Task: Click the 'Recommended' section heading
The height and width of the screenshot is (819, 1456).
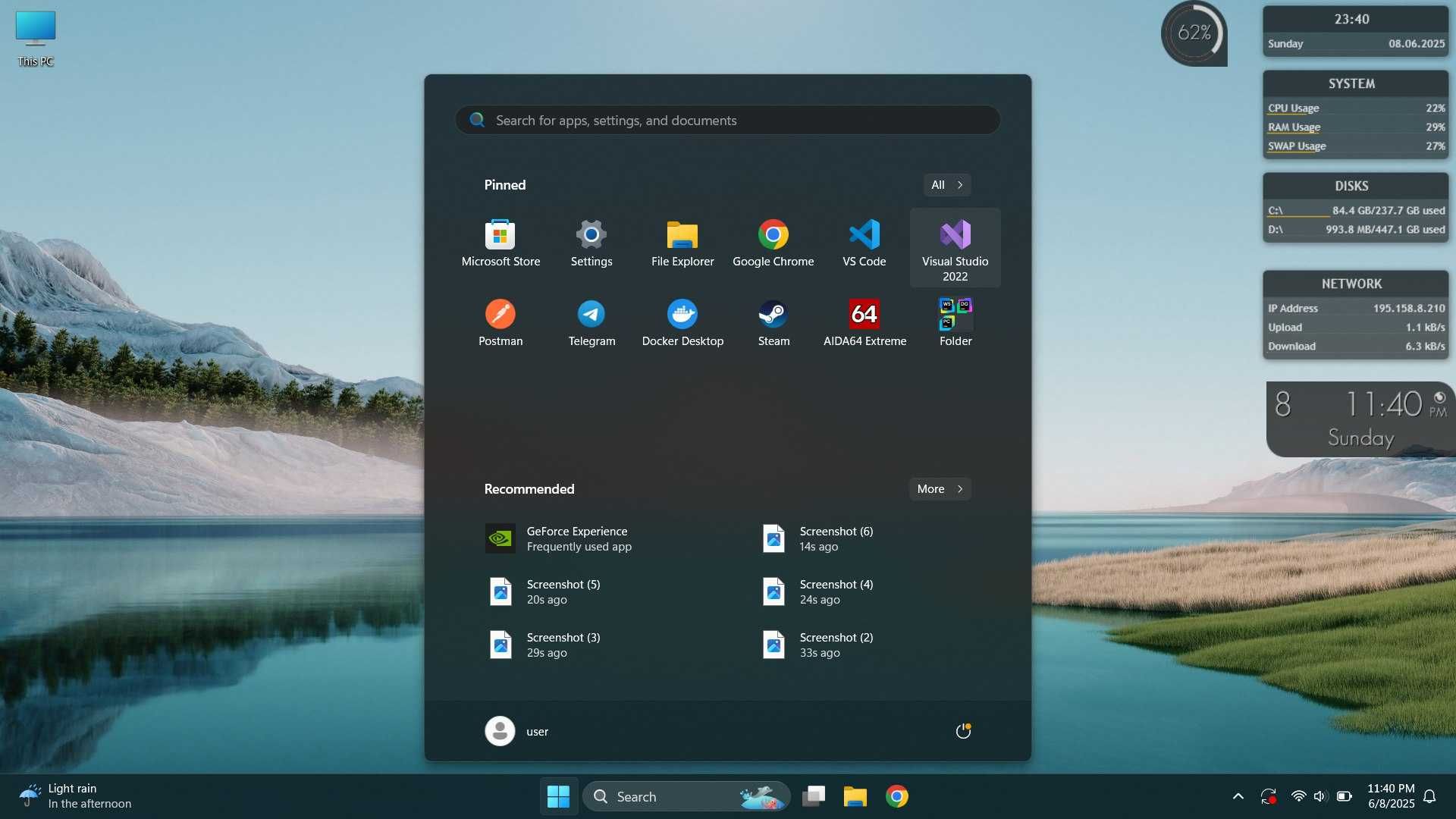Action: (529, 489)
